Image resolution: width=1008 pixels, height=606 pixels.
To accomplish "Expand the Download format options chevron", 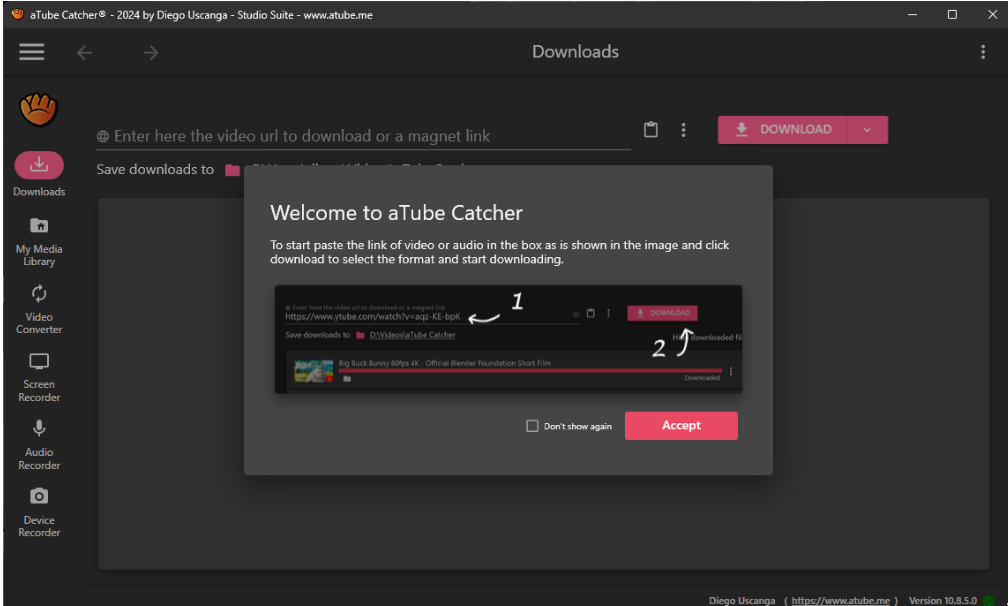I will click(868, 129).
